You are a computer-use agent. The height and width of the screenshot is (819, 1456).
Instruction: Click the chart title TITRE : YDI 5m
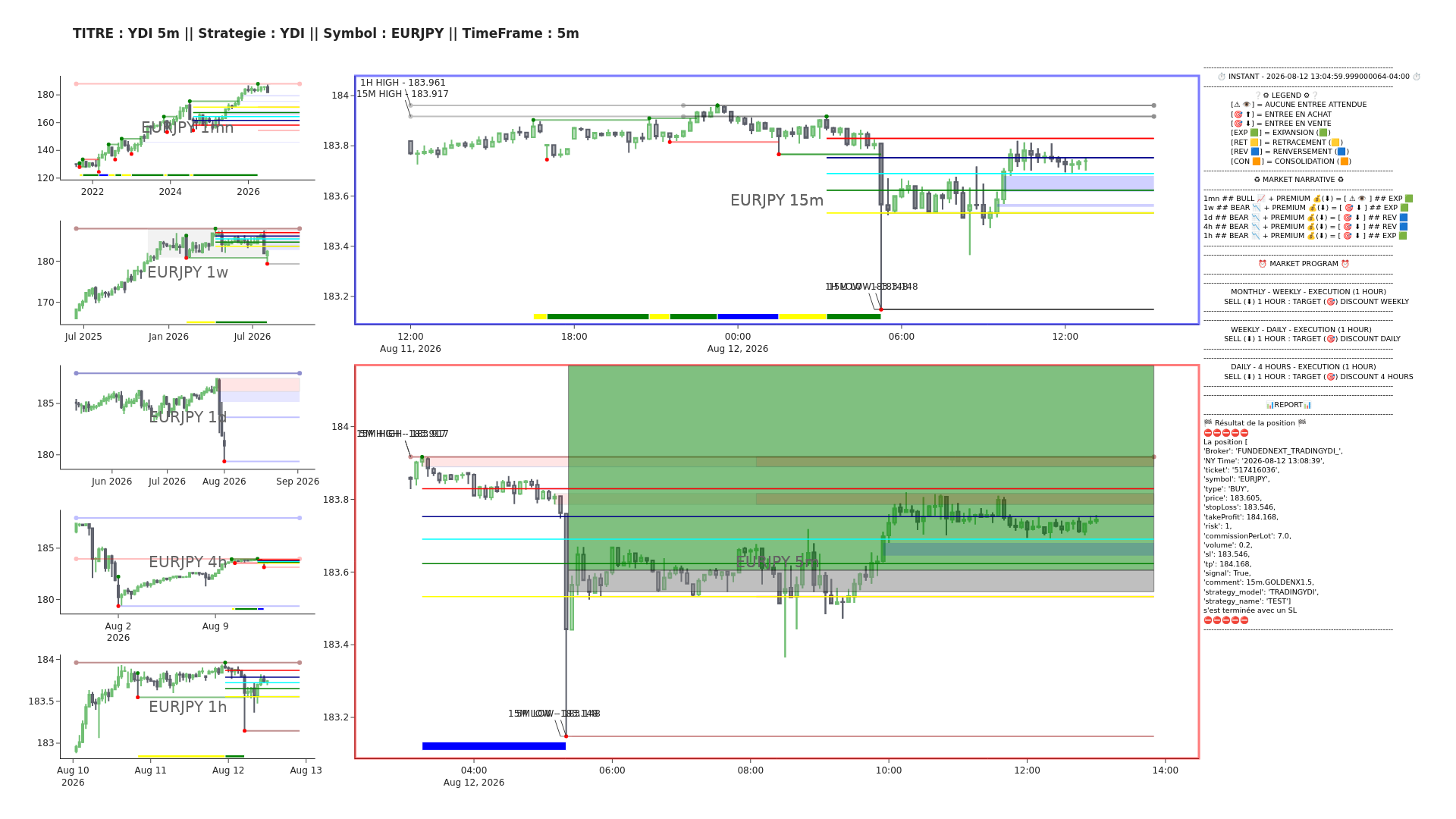(126, 33)
